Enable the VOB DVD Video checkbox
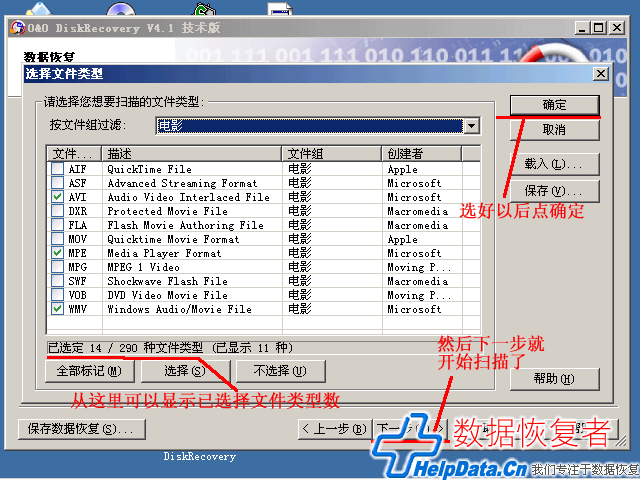Image resolution: width=640 pixels, height=480 pixels. tap(58, 294)
